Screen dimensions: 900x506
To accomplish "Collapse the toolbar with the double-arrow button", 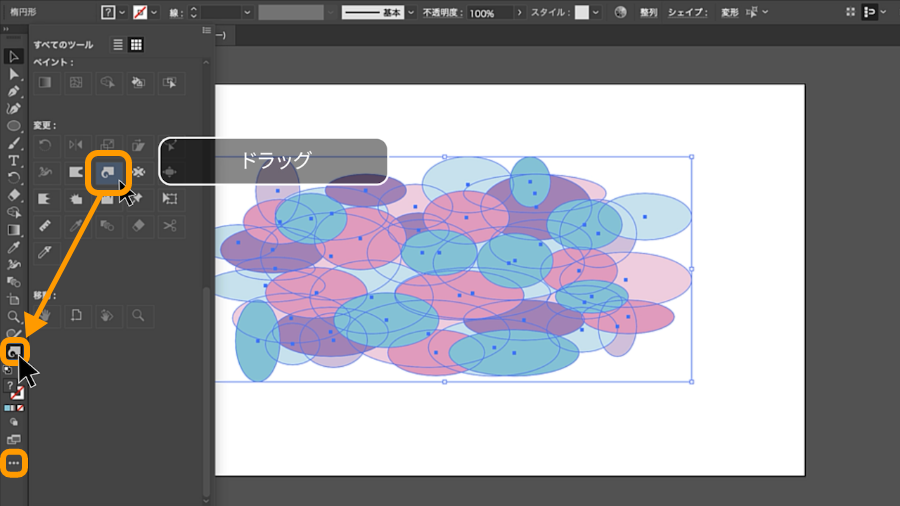I will 6,29.
